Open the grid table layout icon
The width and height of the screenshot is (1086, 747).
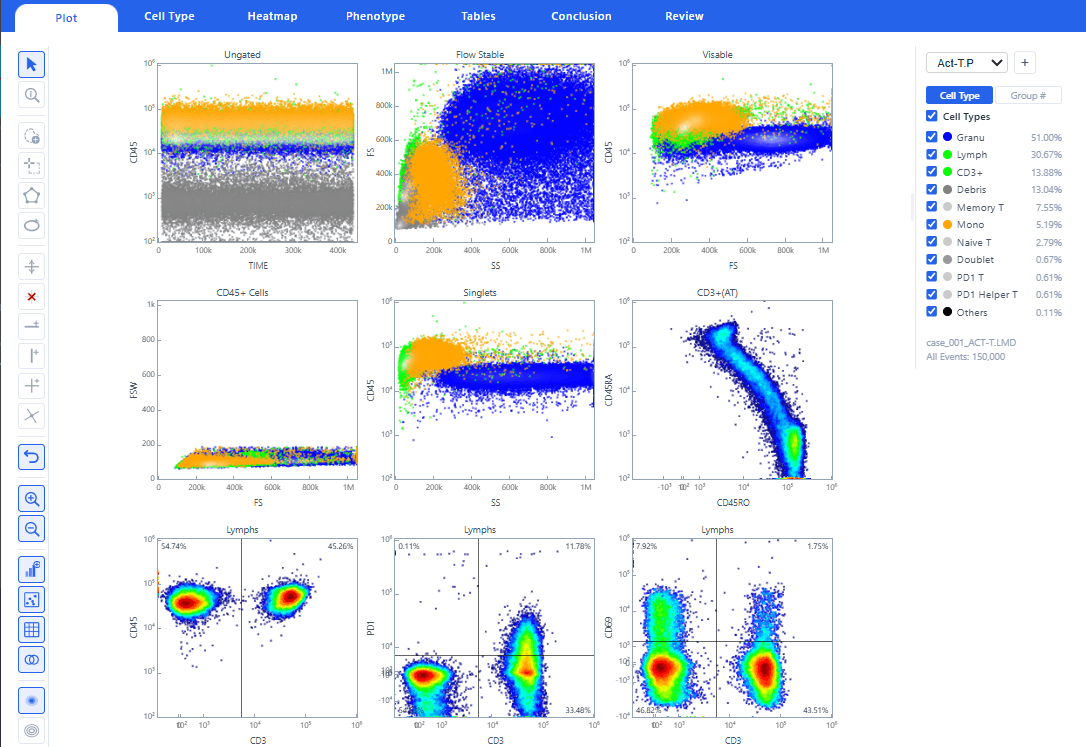31,630
